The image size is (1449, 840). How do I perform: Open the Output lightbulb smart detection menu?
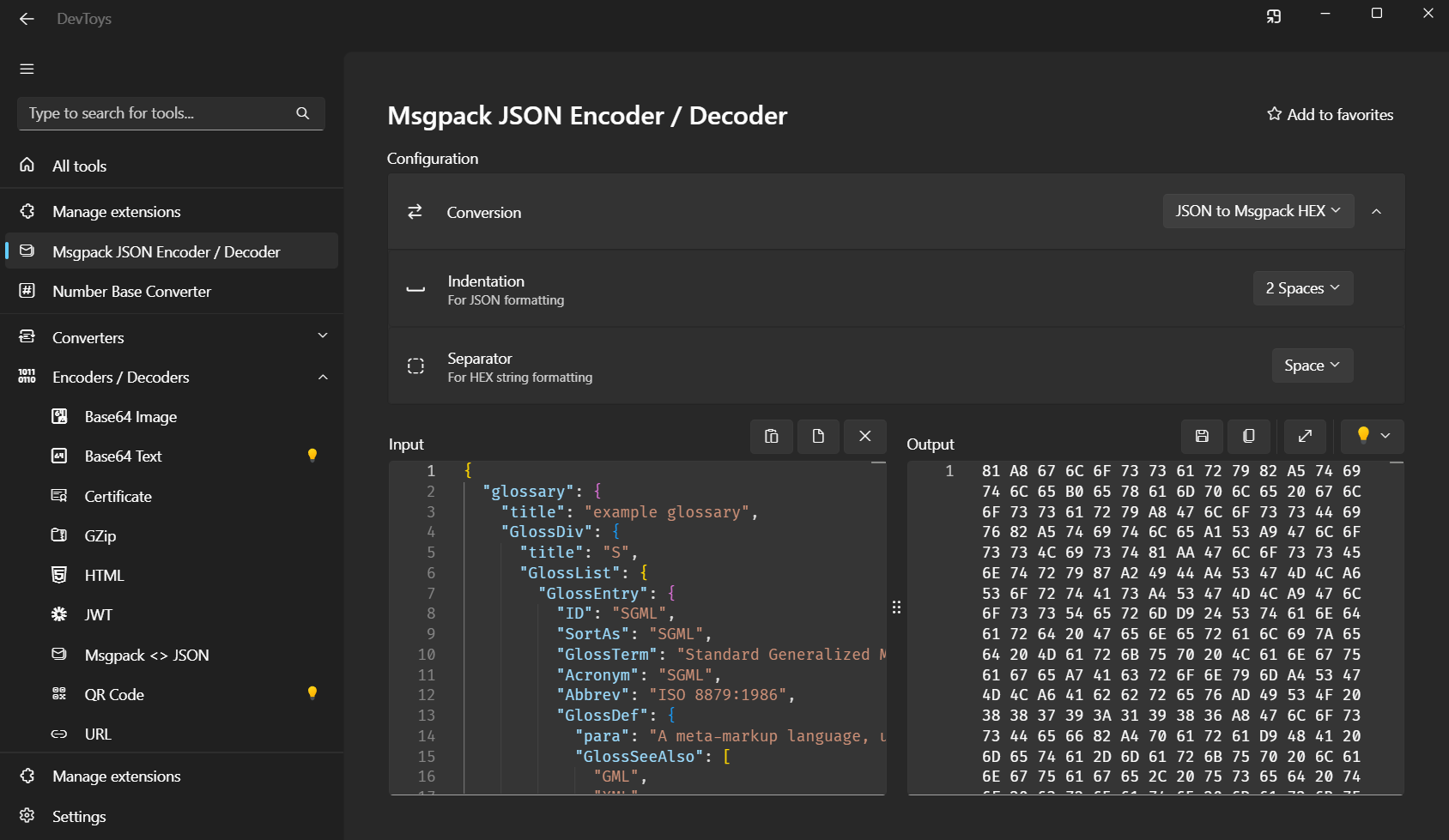(1373, 436)
